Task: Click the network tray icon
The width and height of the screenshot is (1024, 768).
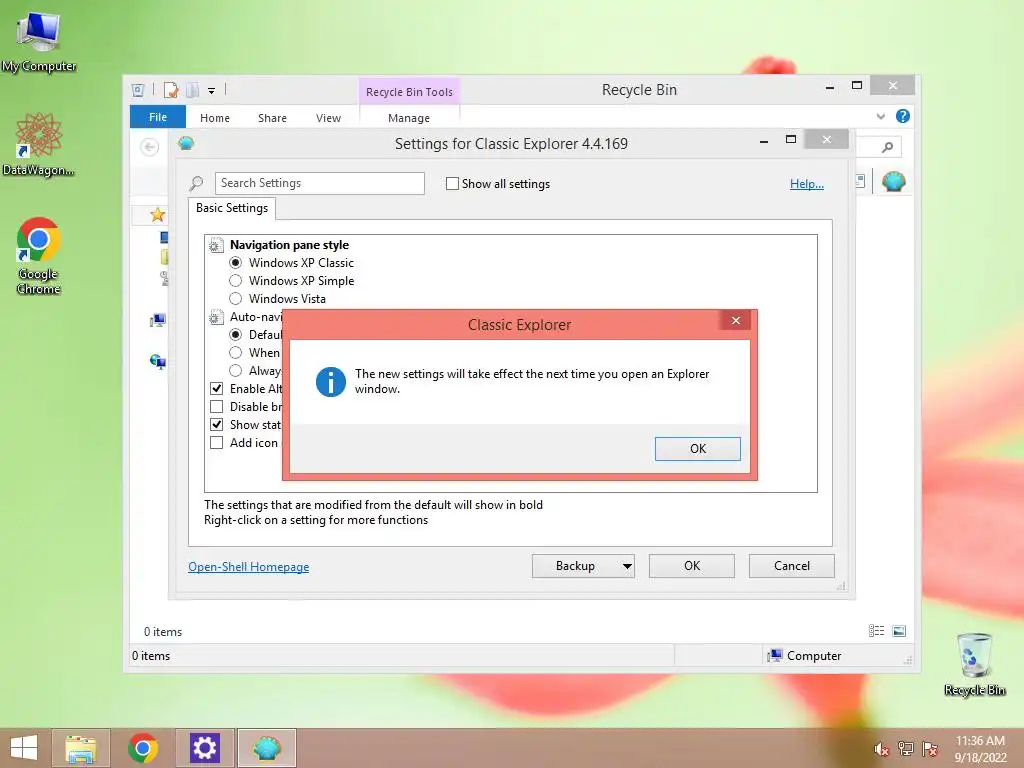Action: (906, 749)
